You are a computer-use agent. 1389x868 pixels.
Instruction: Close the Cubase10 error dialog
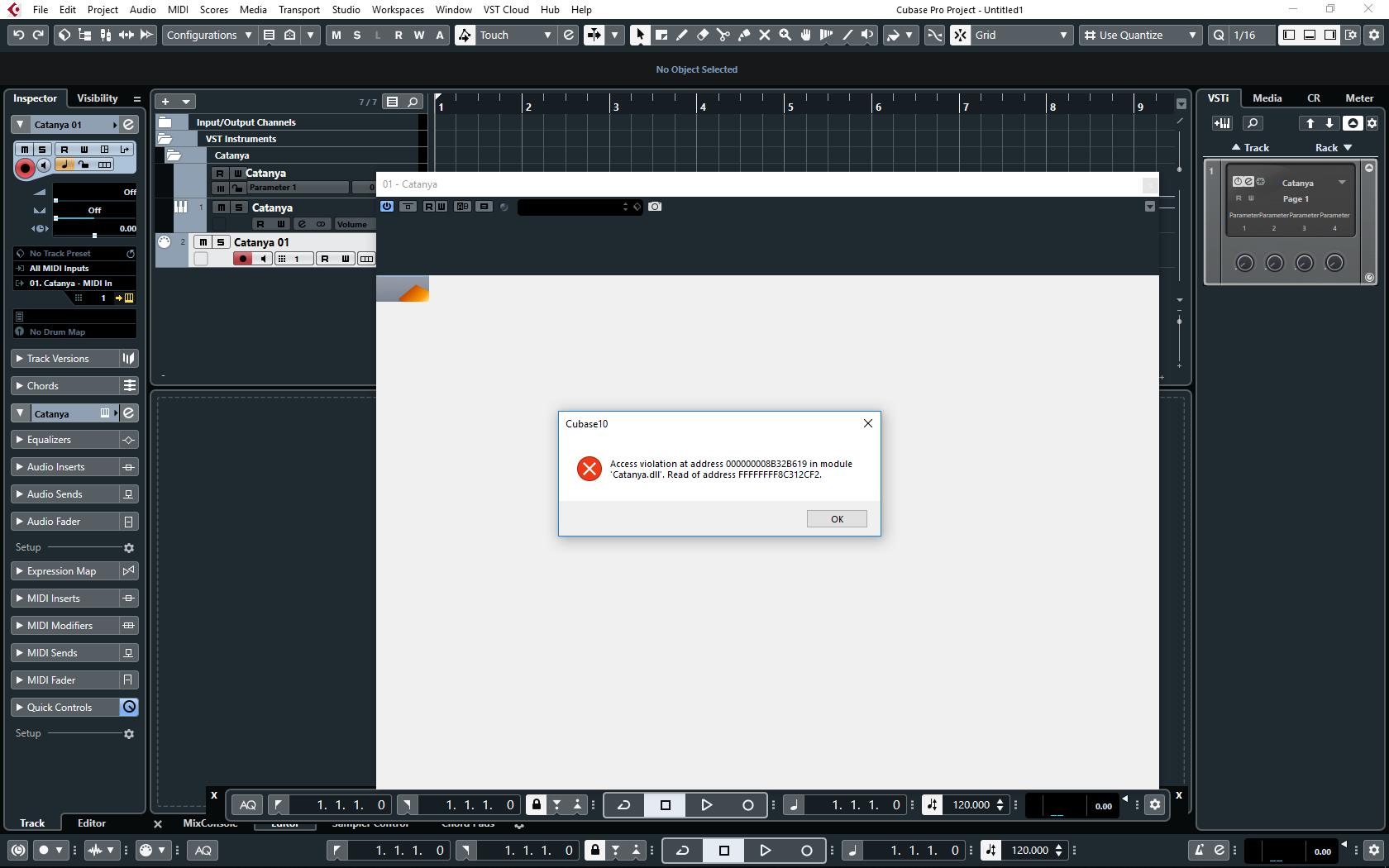point(867,423)
